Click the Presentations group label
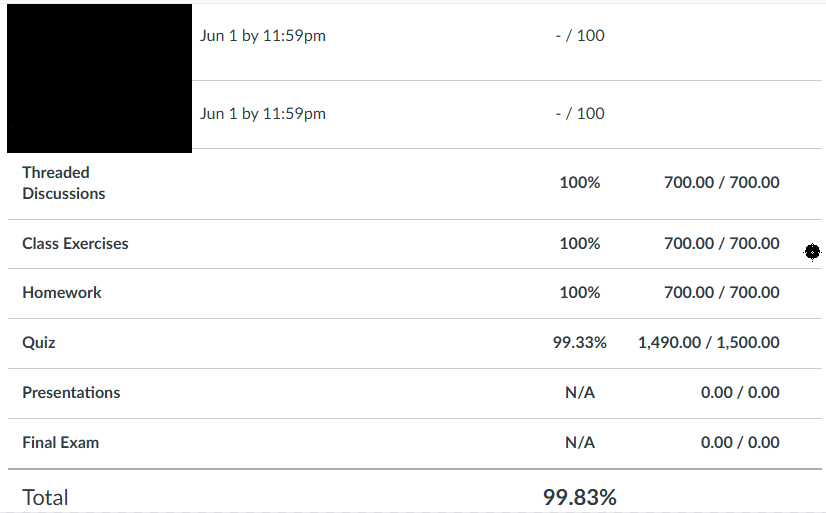 [71, 392]
